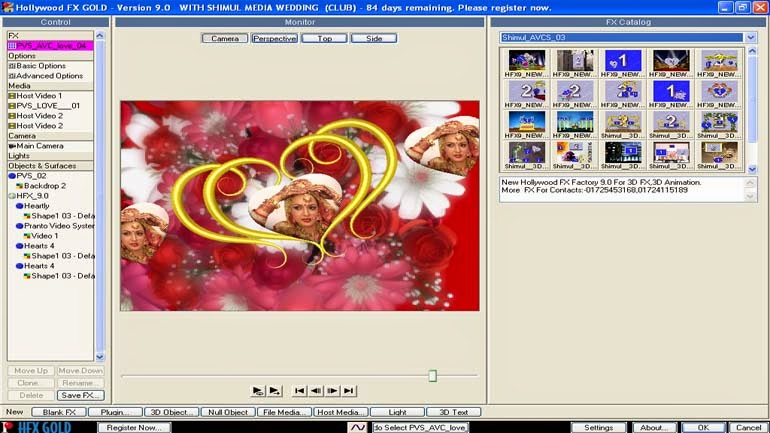Click the Move Up button
This screenshot has height=433, width=770.
tap(31, 371)
